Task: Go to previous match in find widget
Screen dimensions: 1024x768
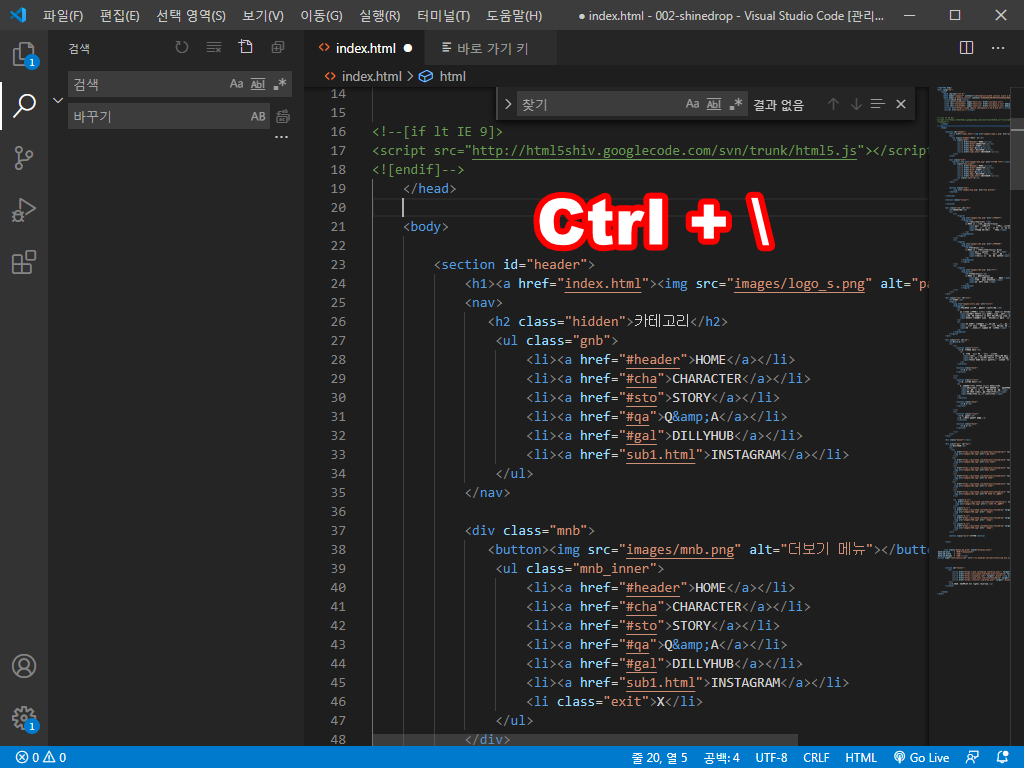Action: pyautogui.click(x=833, y=104)
